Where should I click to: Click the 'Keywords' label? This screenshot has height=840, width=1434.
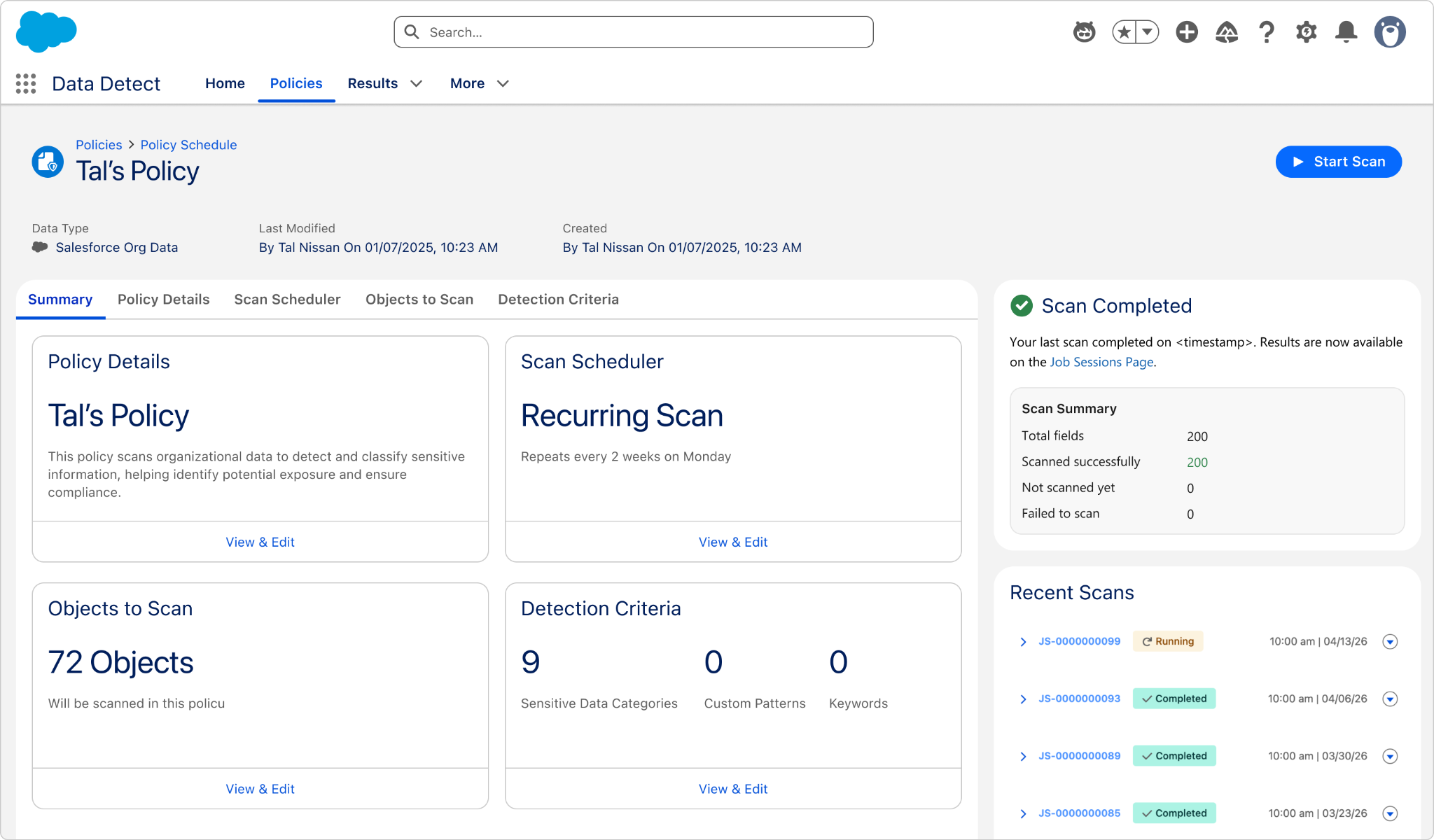point(858,703)
